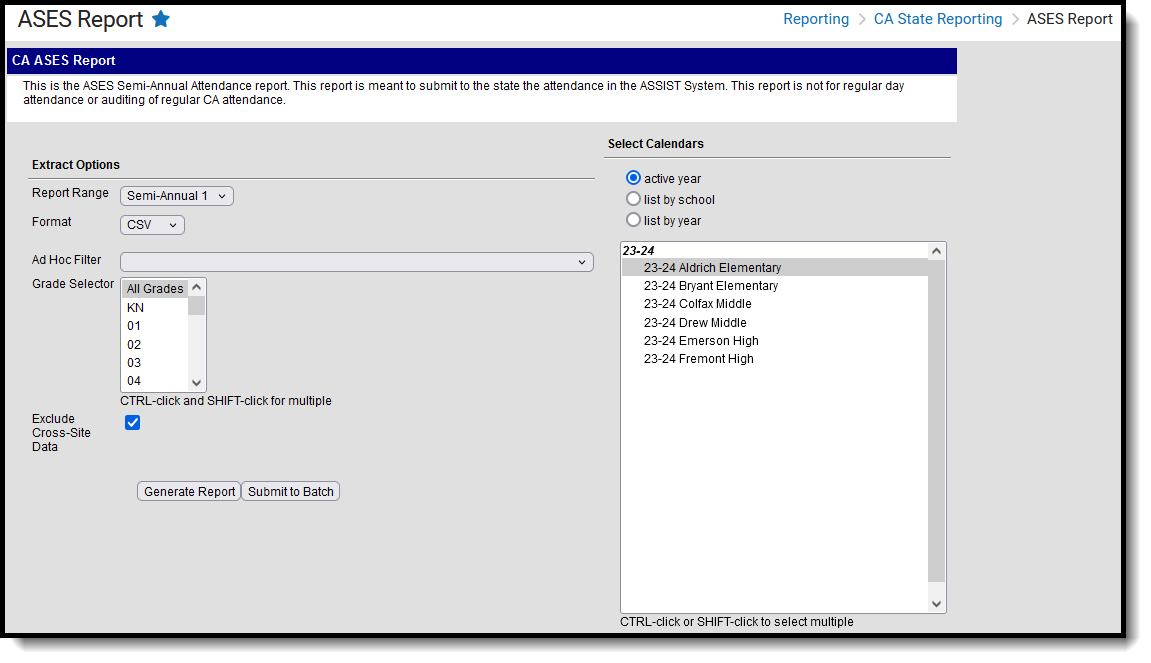Viewport: 1151px width, 663px height.
Task: Click the Grade Selector scroll up arrow
Action: [x=196, y=288]
